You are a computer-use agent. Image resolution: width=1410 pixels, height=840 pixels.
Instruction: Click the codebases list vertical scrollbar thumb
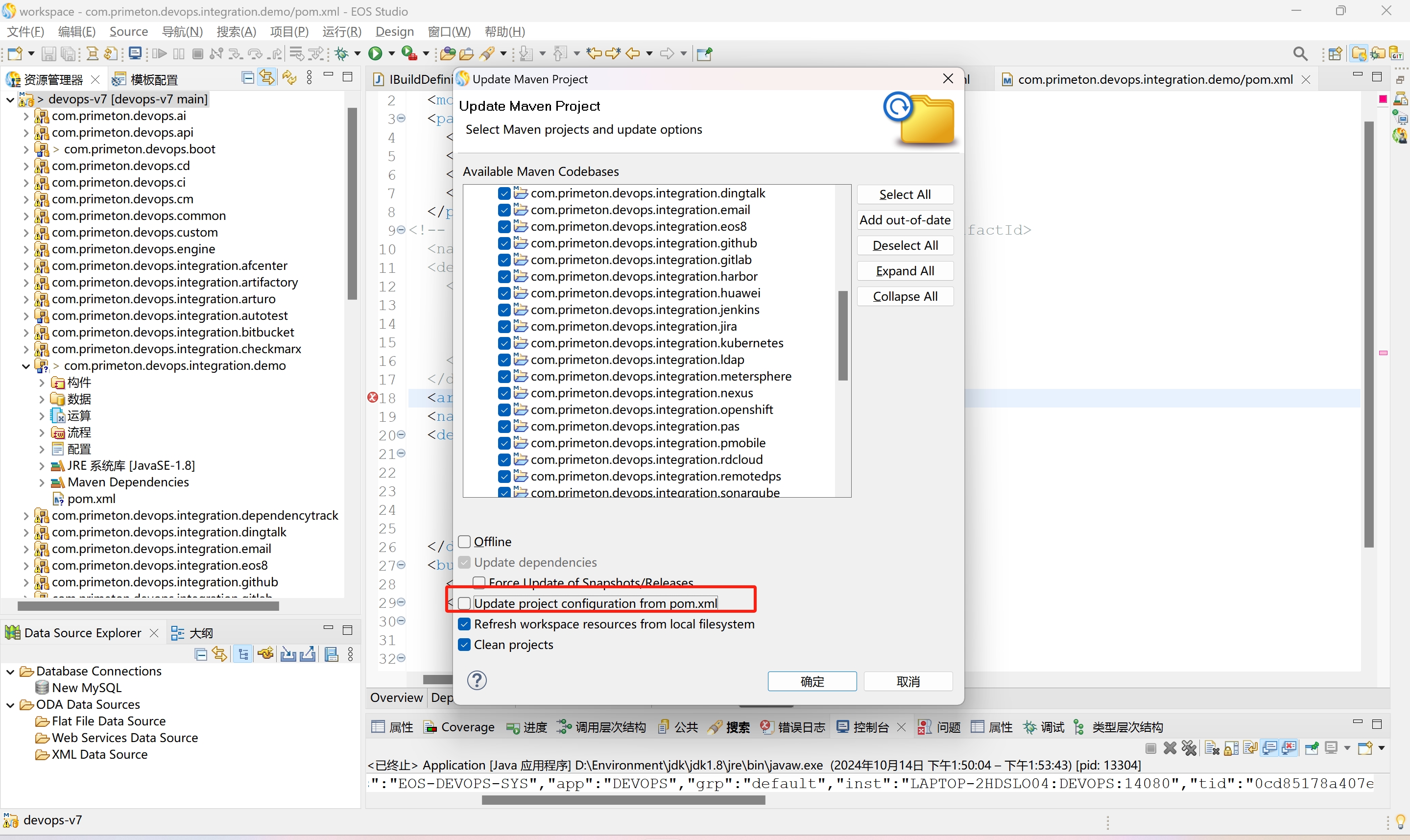click(x=842, y=335)
